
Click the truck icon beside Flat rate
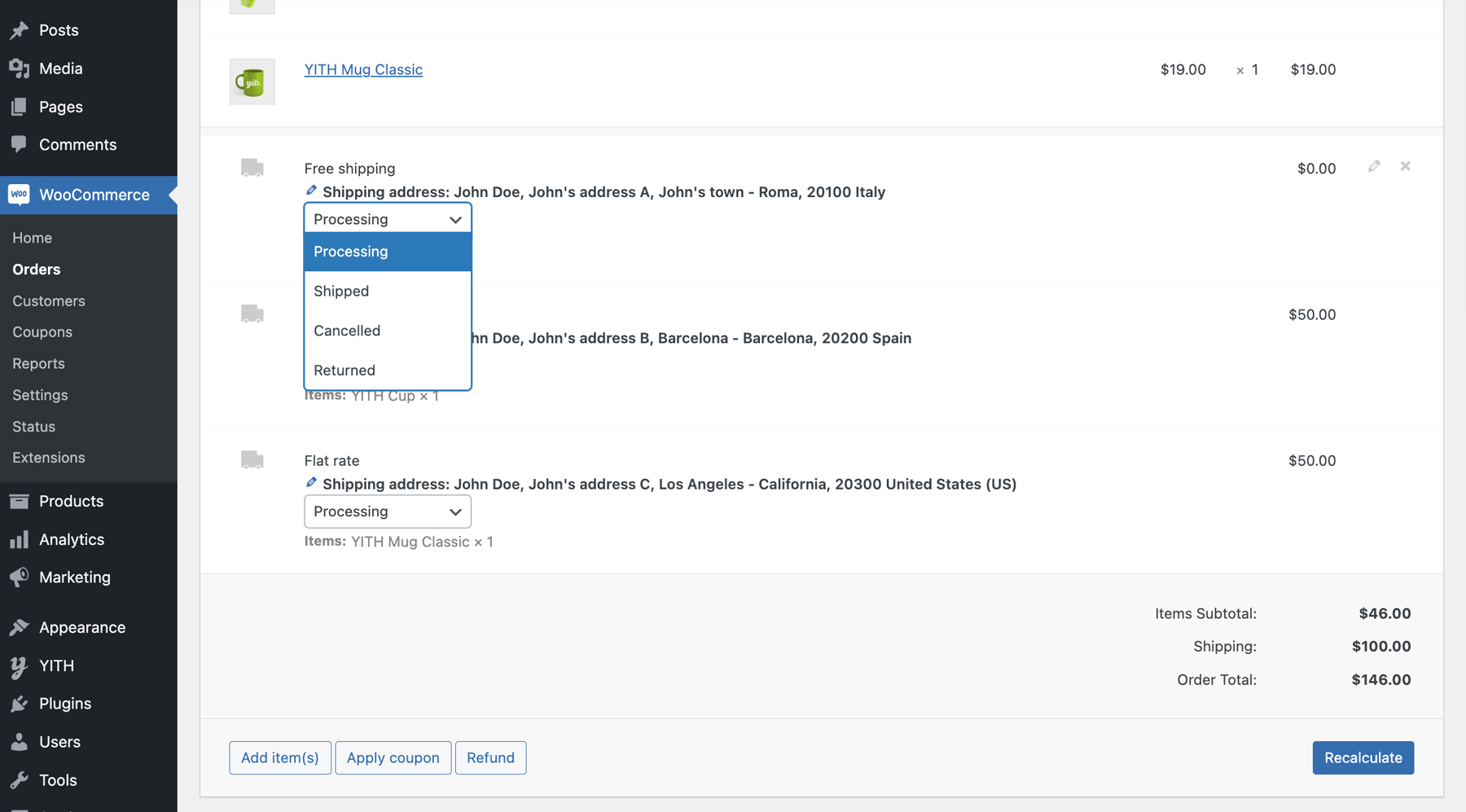pos(252,460)
